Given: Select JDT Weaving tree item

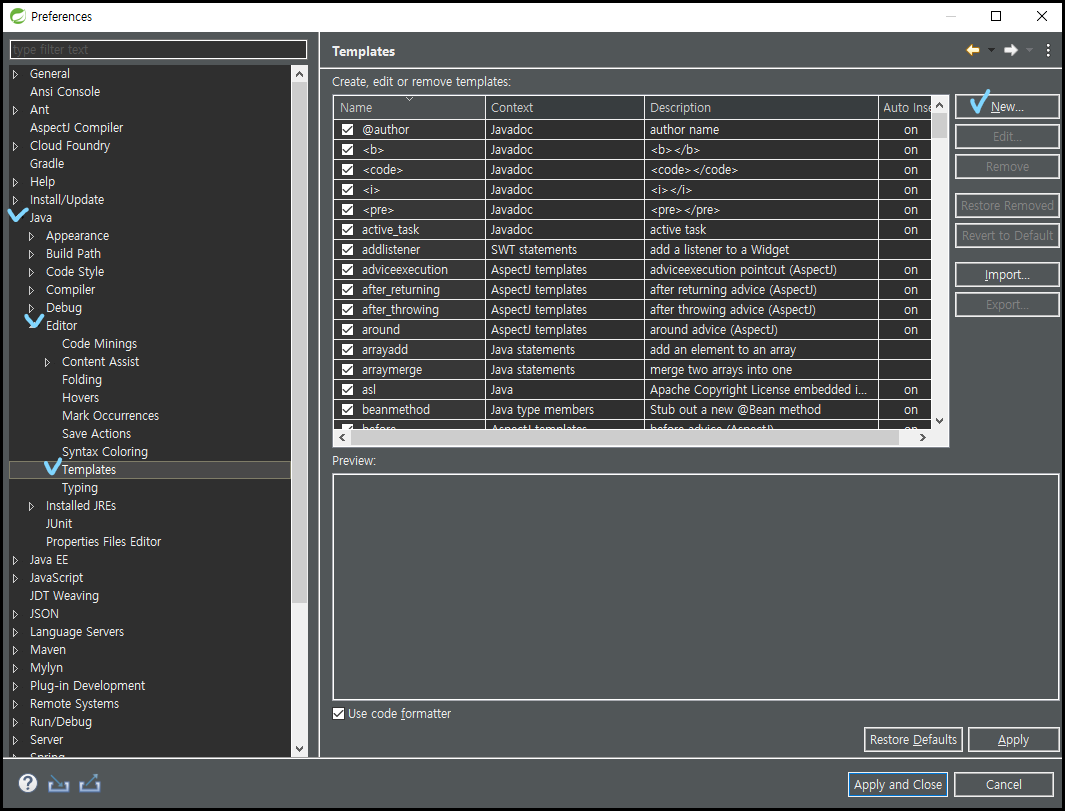Looking at the screenshot, I should (64, 596).
